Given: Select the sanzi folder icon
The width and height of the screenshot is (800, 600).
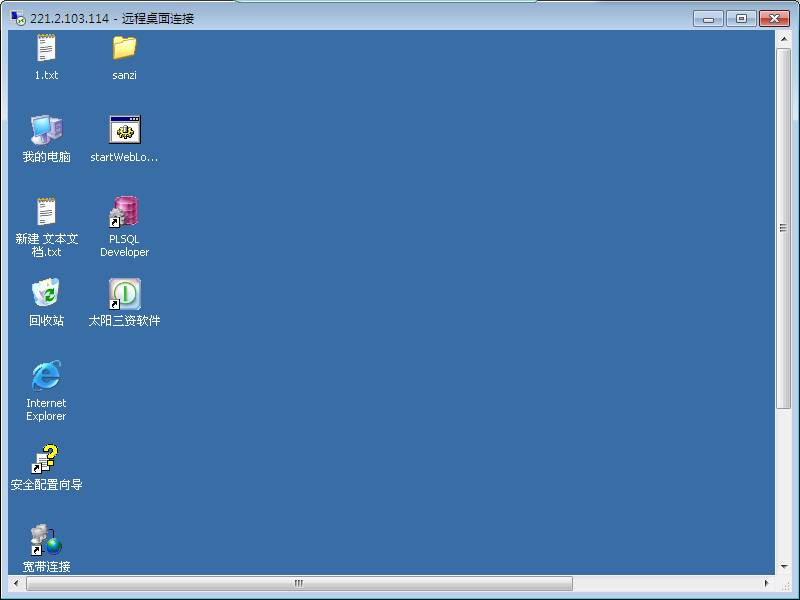Looking at the screenshot, I should click(x=124, y=48).
